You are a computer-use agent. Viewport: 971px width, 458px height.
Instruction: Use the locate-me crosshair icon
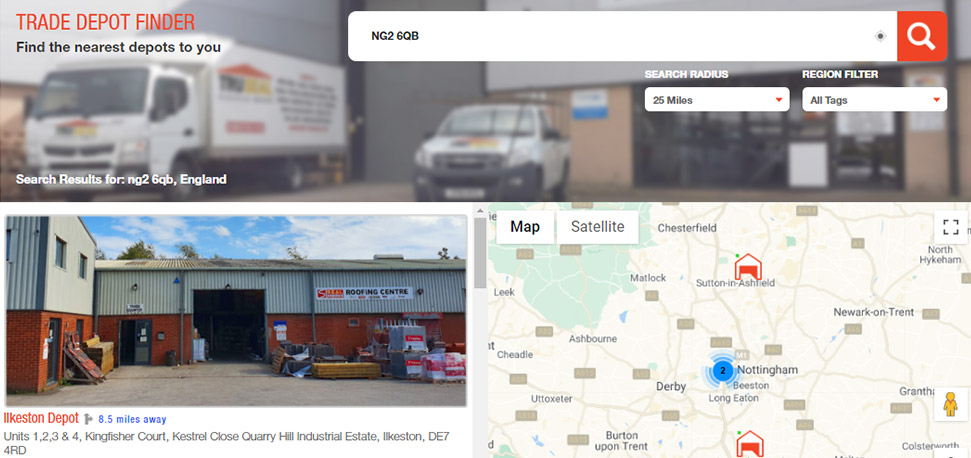(880, 37)
